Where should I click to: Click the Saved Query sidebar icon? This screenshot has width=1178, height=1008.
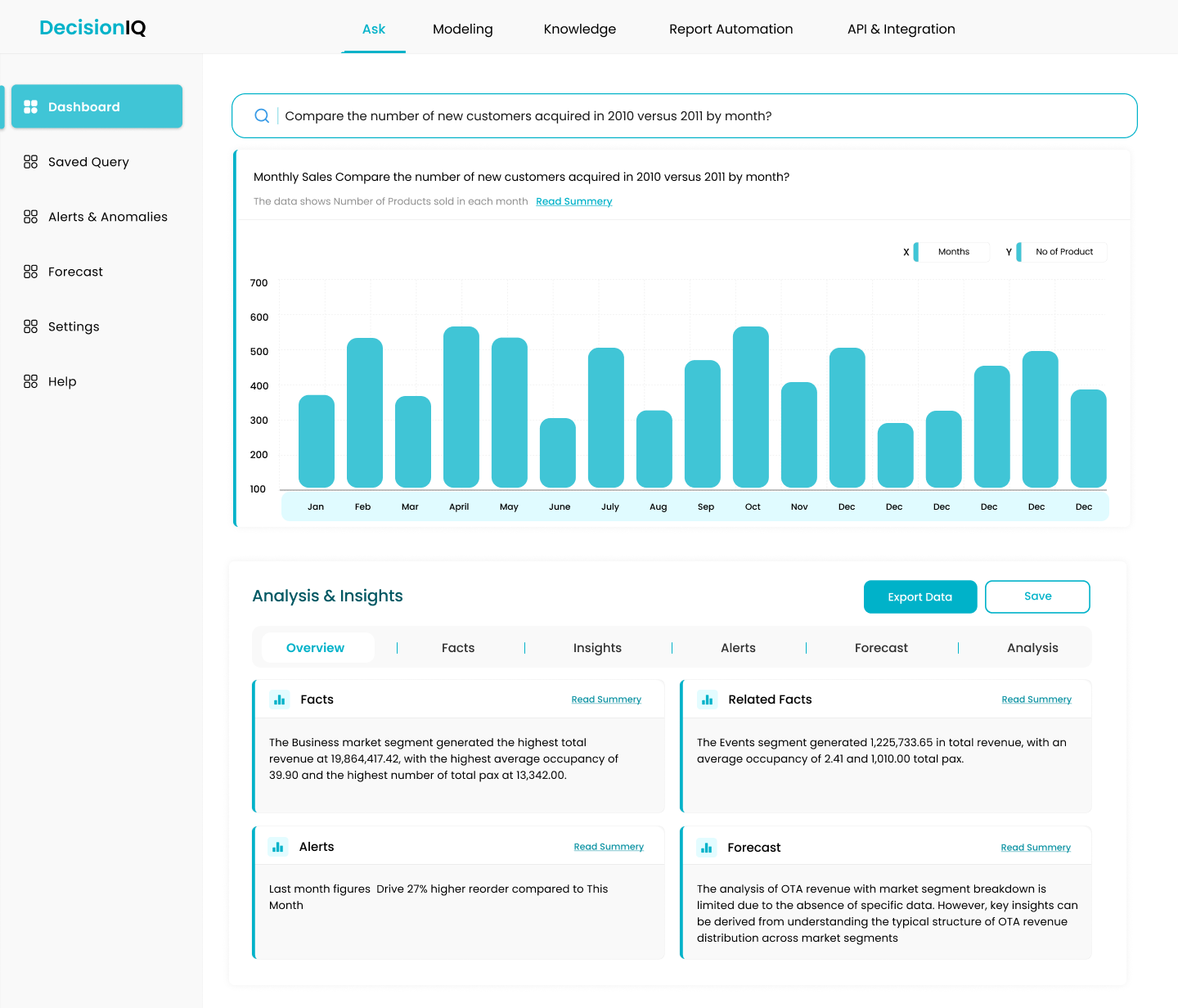31,162
